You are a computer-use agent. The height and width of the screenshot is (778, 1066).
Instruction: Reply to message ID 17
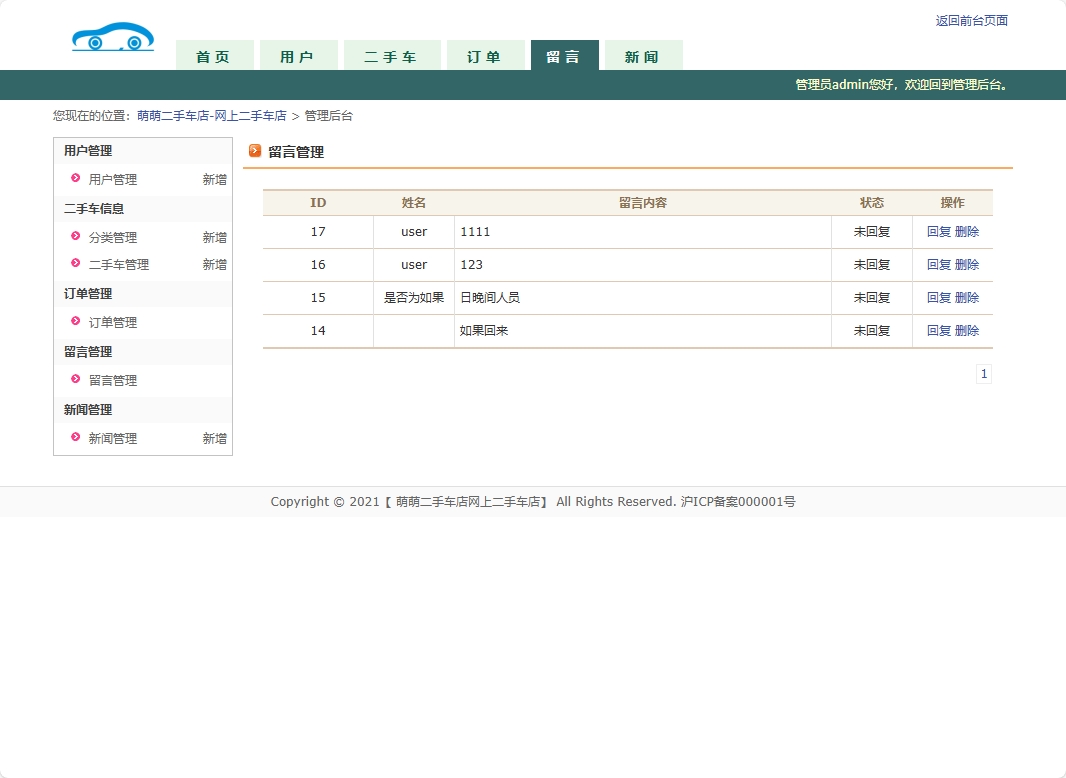[x=938, y=232]
